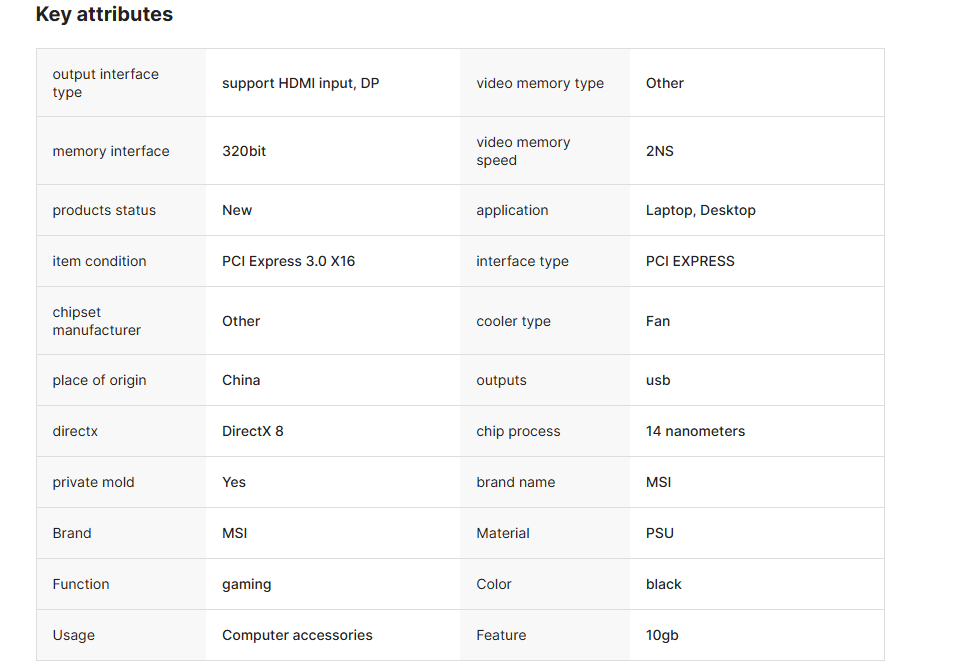Click the Function gaming value
This screenshot has height=671, width=954.
246,585
